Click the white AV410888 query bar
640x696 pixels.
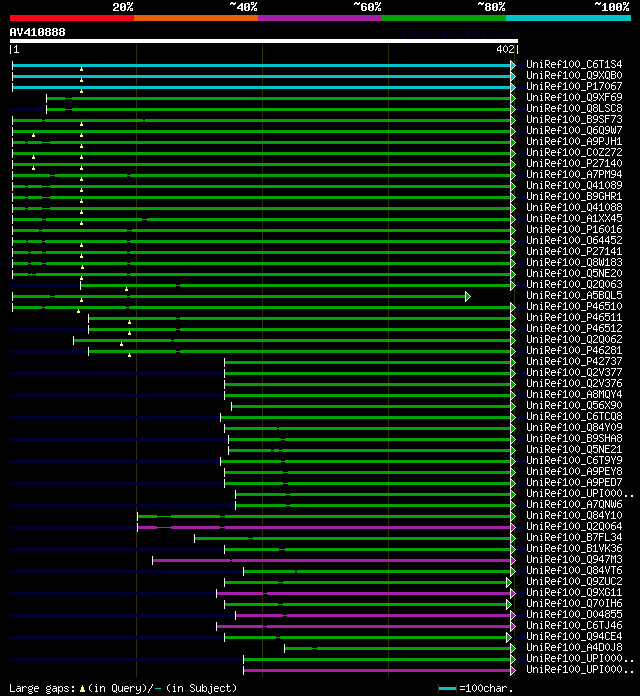264,41
